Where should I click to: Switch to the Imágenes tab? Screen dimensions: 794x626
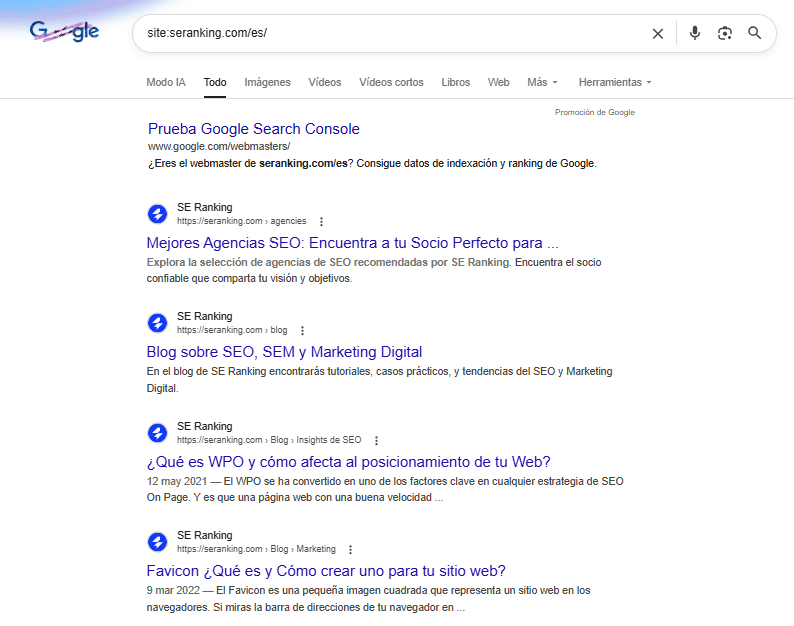tap(267, 82)
